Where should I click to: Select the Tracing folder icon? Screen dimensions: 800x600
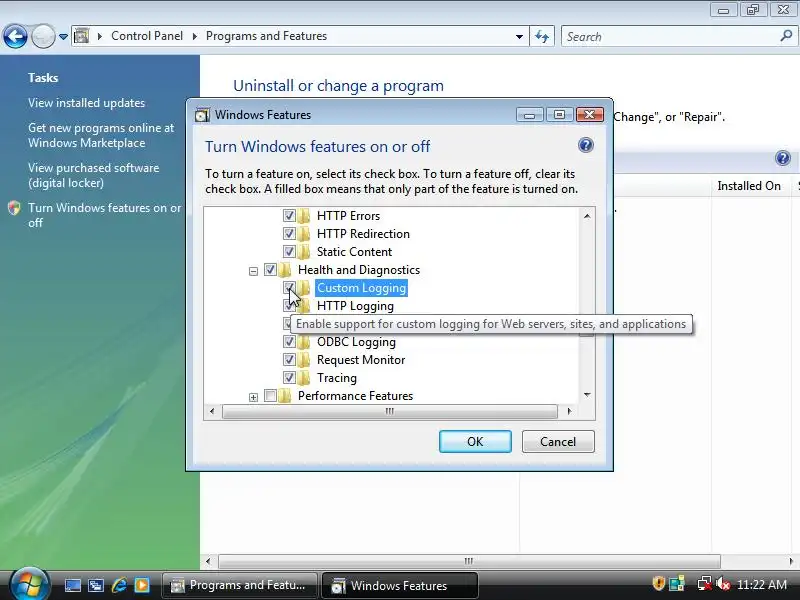[x=304, y=378]
